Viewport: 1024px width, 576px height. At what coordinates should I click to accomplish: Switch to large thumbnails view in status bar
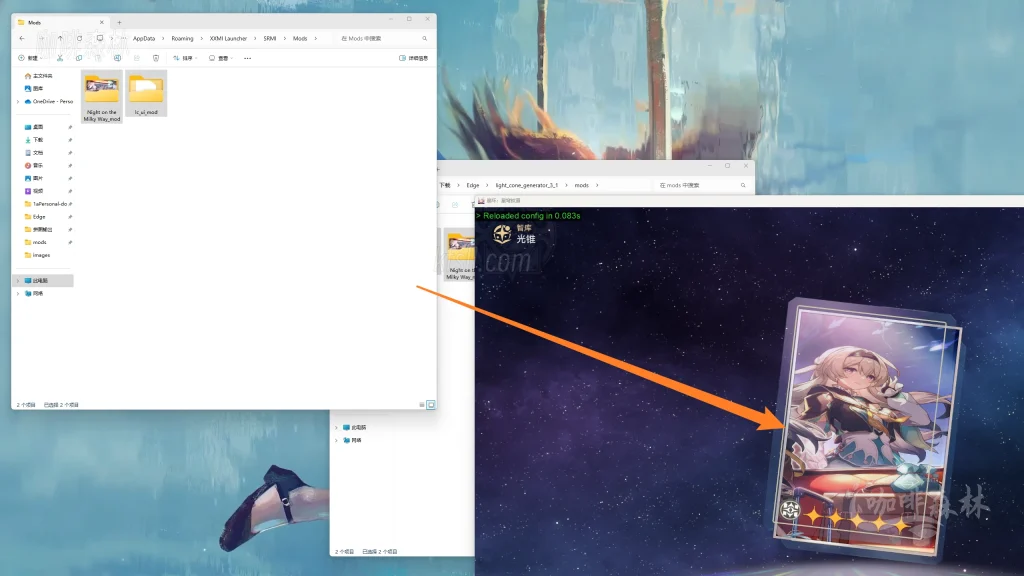pyautogui.click(x=431, y=404)
